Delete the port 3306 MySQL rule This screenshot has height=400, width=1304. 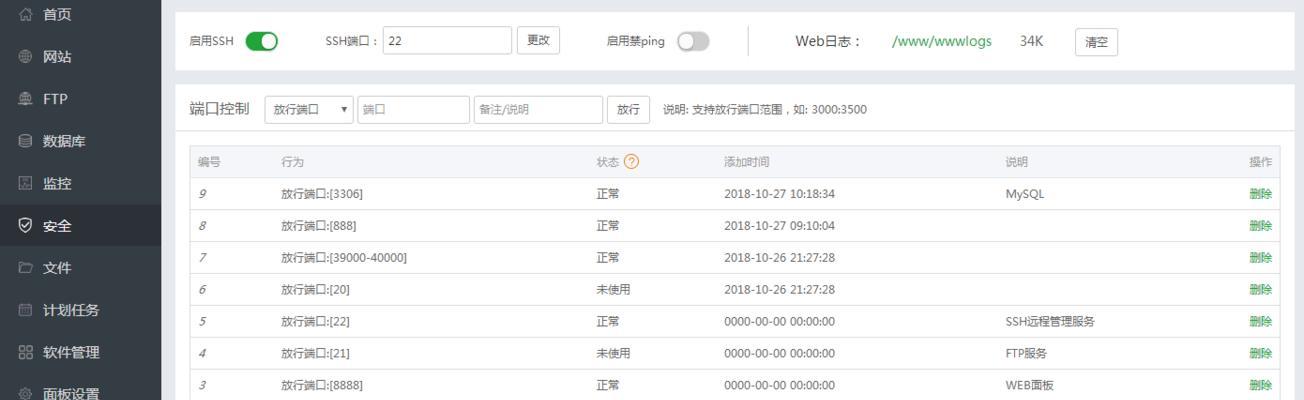pos(1260,194)
